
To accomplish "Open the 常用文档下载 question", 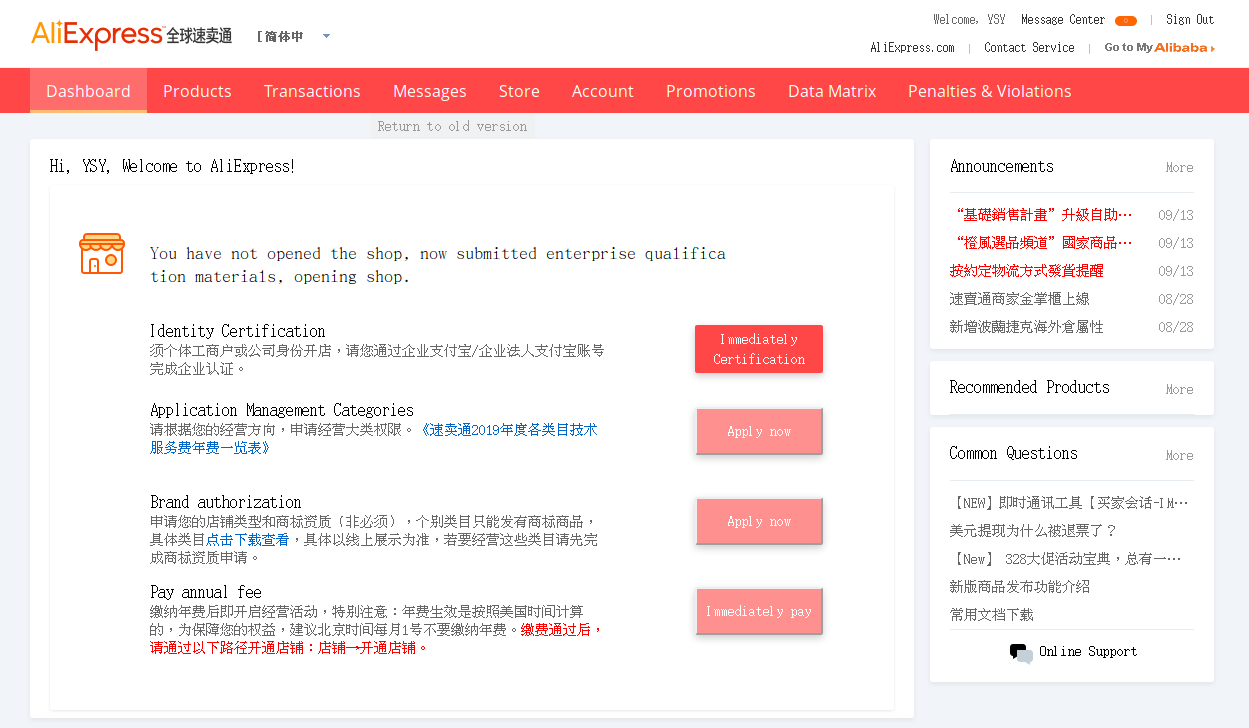I will pos(991,614).
